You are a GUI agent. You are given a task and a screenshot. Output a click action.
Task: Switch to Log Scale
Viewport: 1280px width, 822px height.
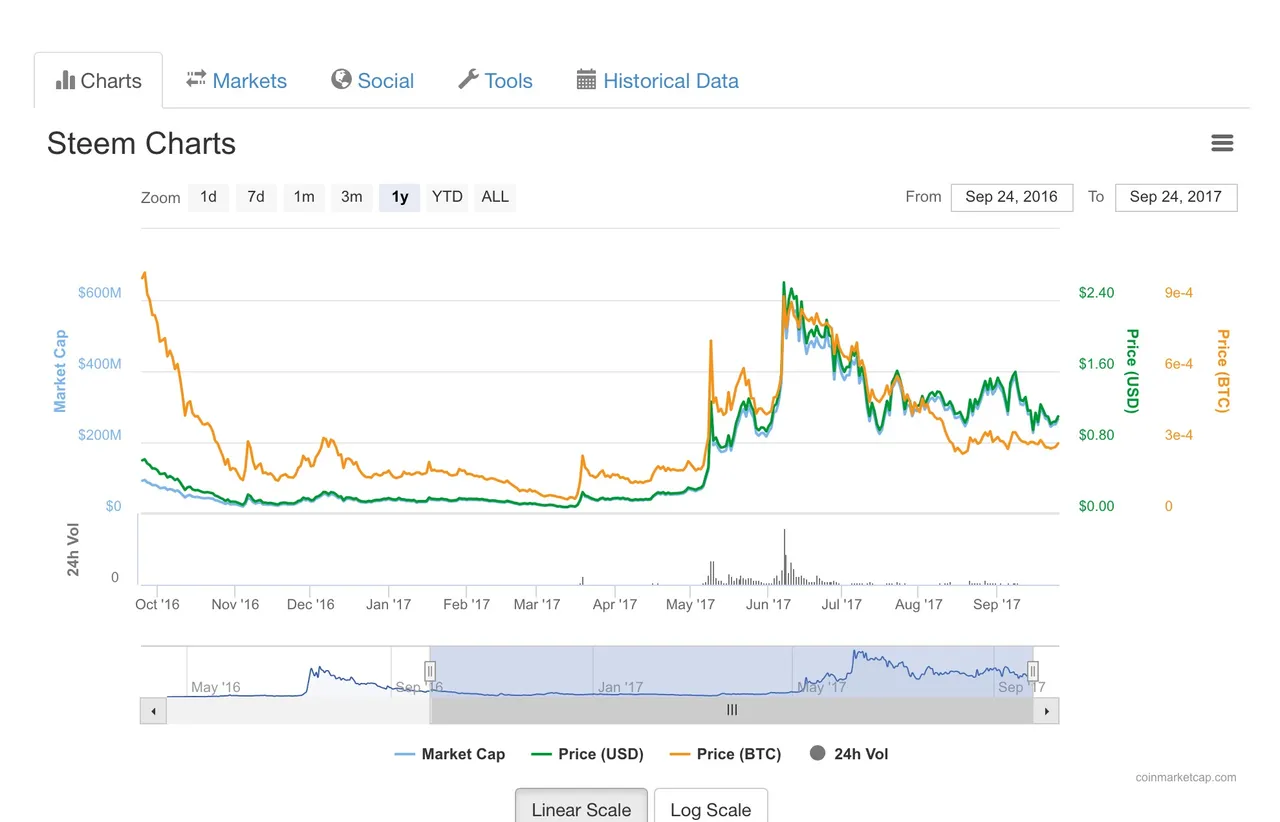tap(710, 808)
